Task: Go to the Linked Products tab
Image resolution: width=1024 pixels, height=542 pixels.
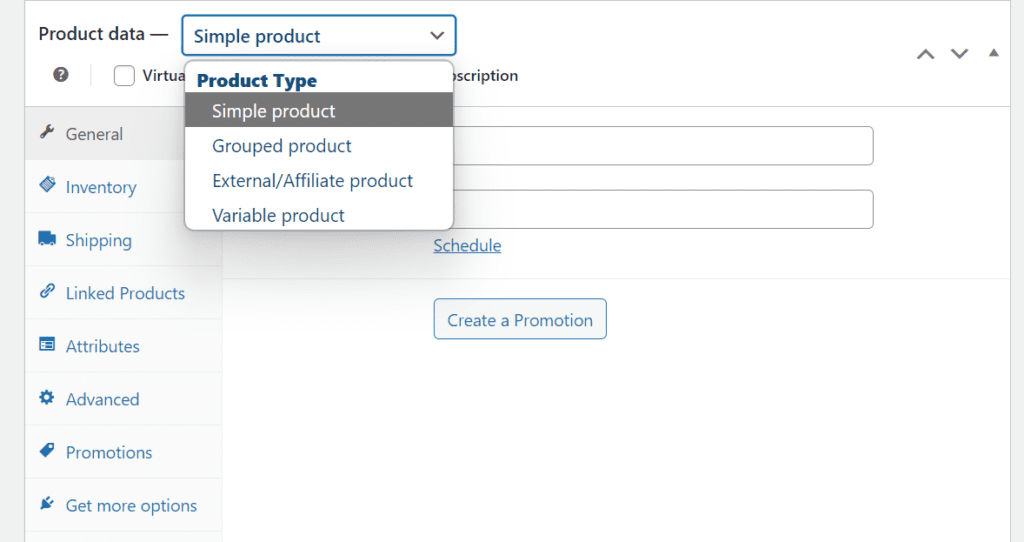Action: point(123,293)
